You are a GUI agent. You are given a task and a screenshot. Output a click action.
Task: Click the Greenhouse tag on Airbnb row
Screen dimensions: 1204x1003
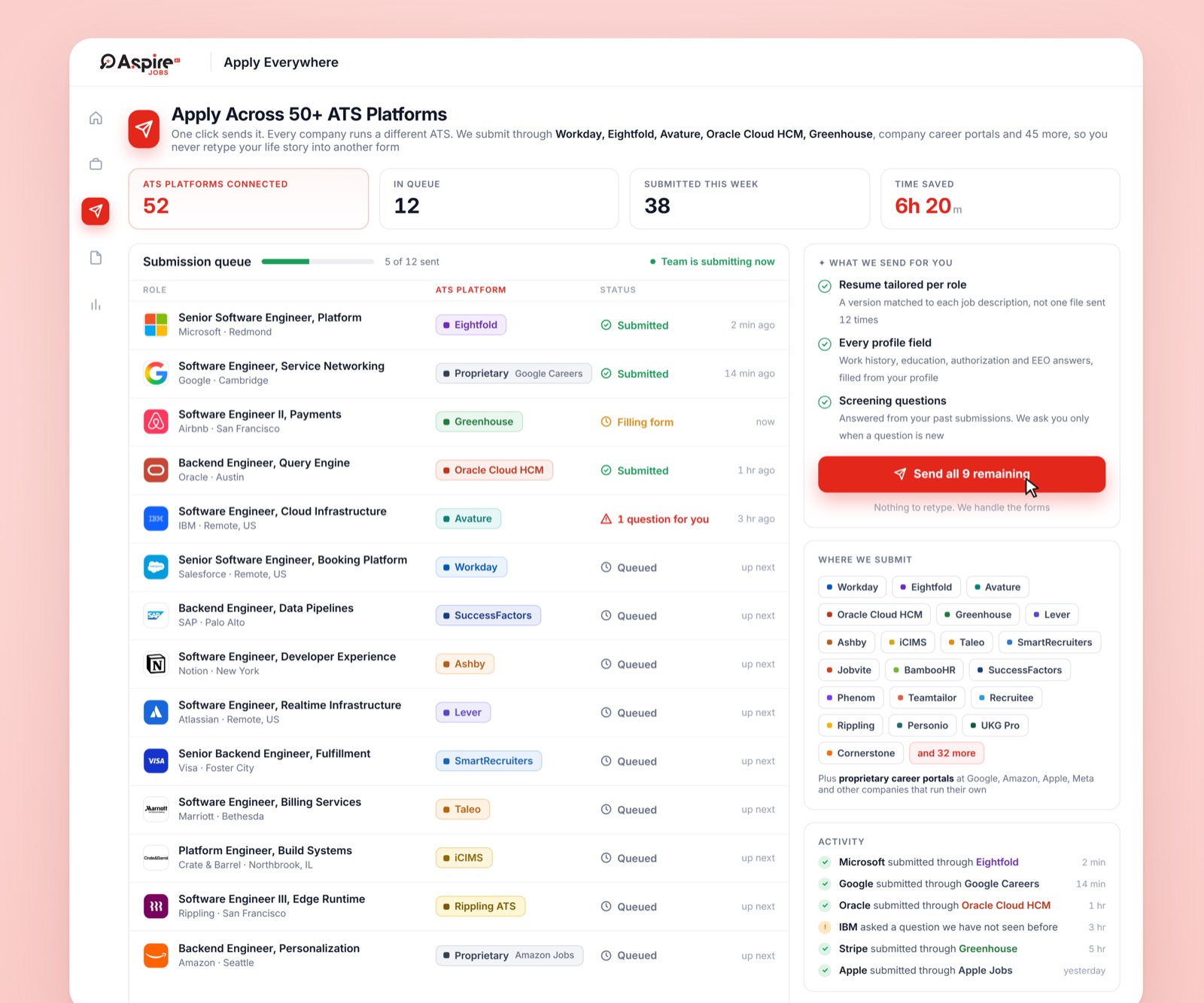tap(479, 422)
